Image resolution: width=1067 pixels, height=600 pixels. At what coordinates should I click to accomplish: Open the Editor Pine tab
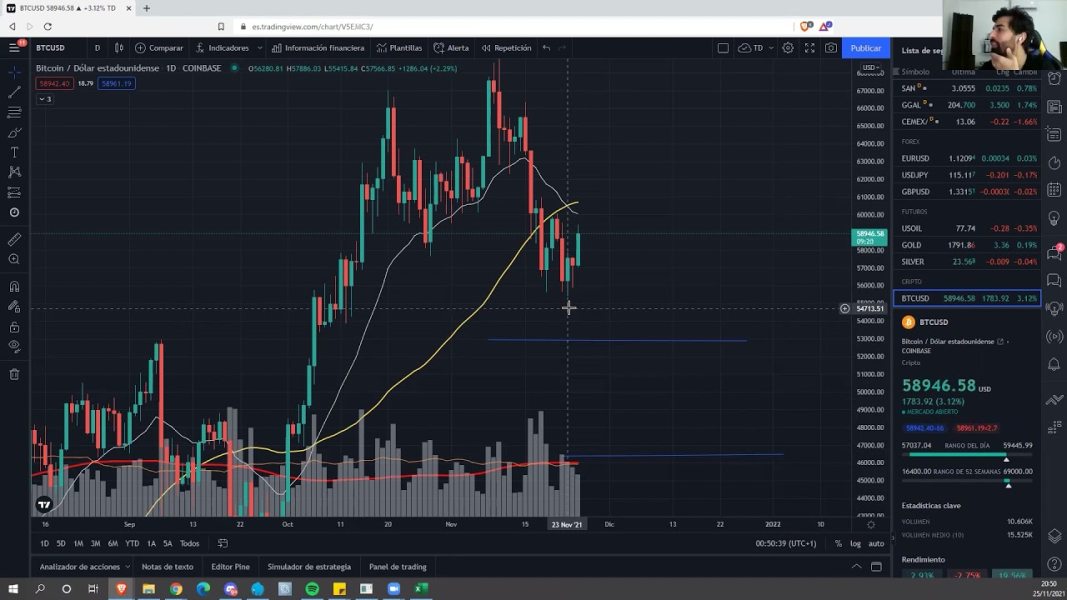point(230,567)
